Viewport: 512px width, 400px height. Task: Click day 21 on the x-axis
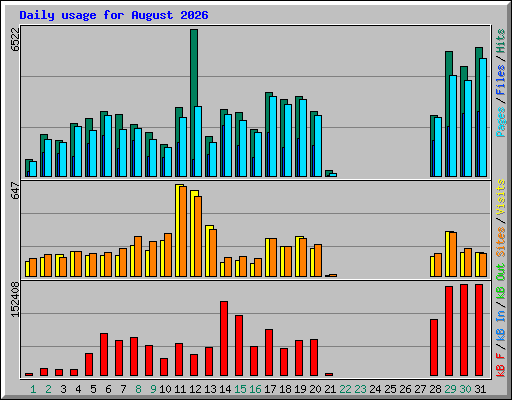[330, 389]
